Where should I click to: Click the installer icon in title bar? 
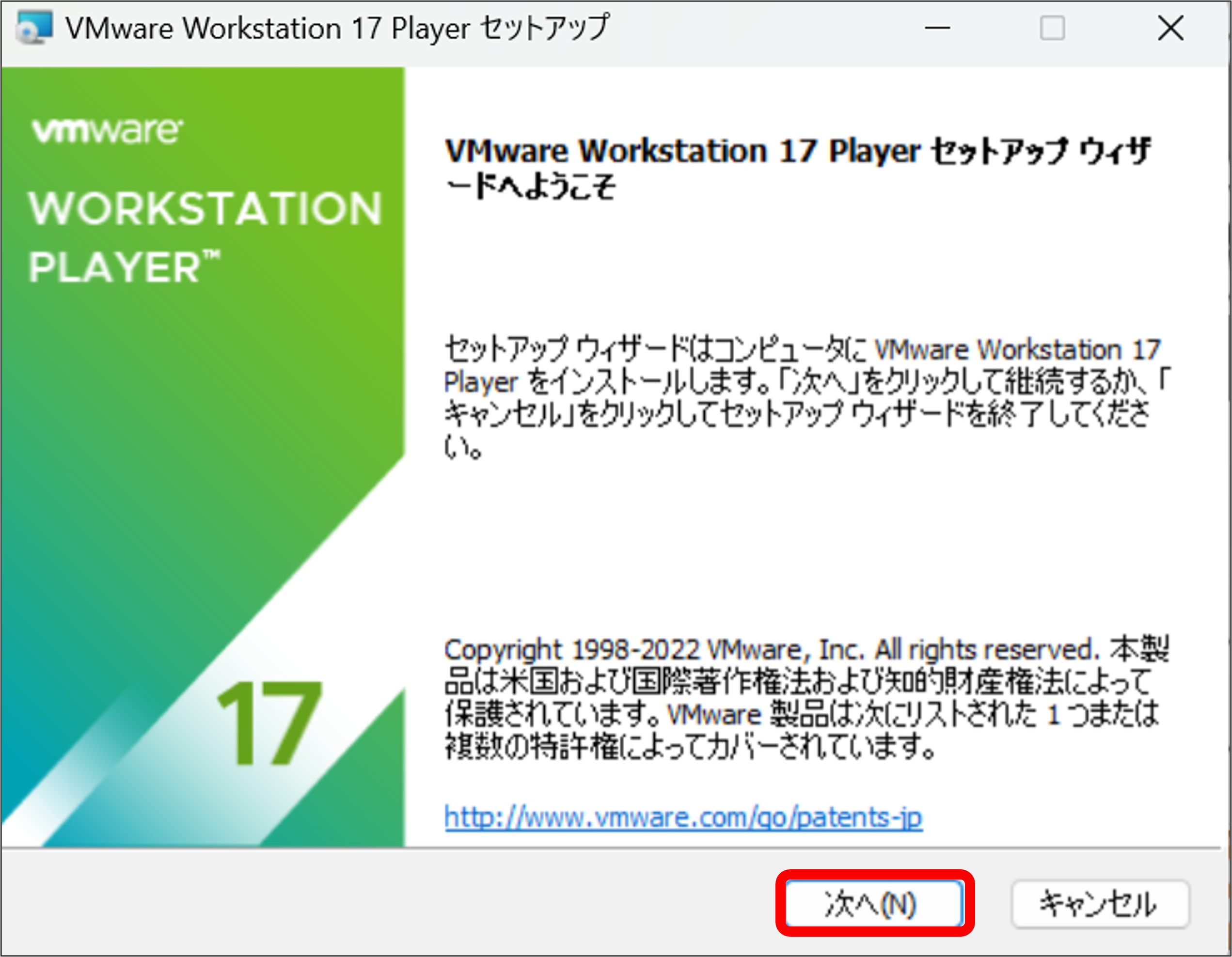pyautogui.click(x=34, y=28)
